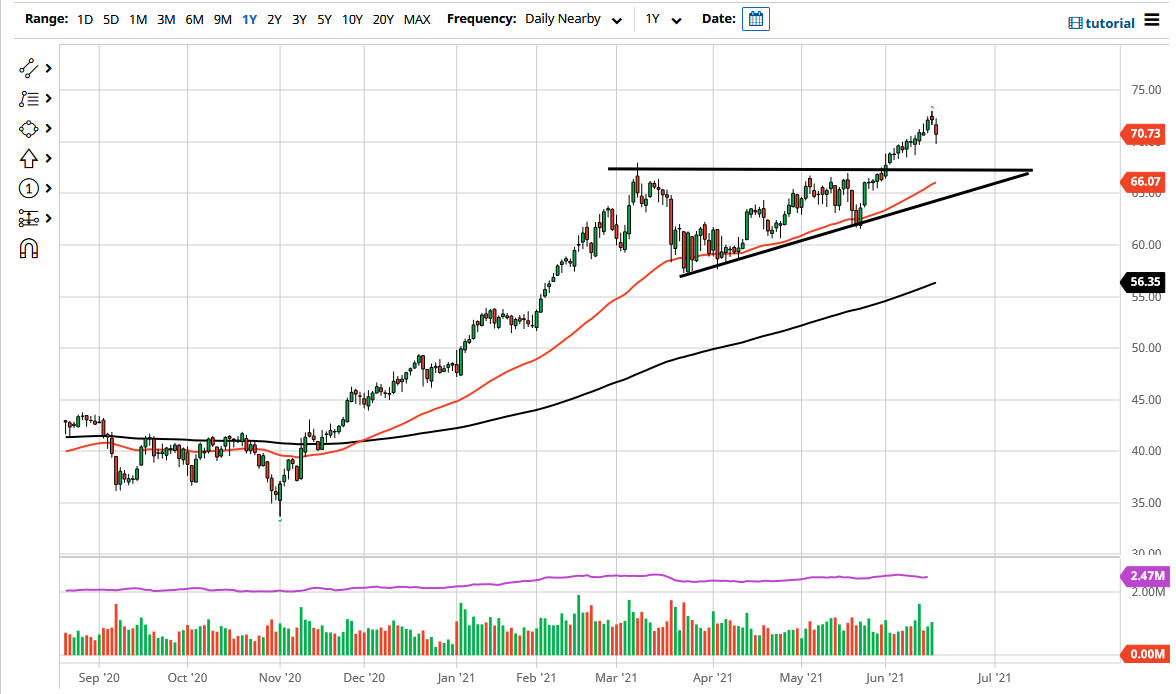
Task: Open the Daily Nearby frequency dropdown
Action: tap(573, 18)
